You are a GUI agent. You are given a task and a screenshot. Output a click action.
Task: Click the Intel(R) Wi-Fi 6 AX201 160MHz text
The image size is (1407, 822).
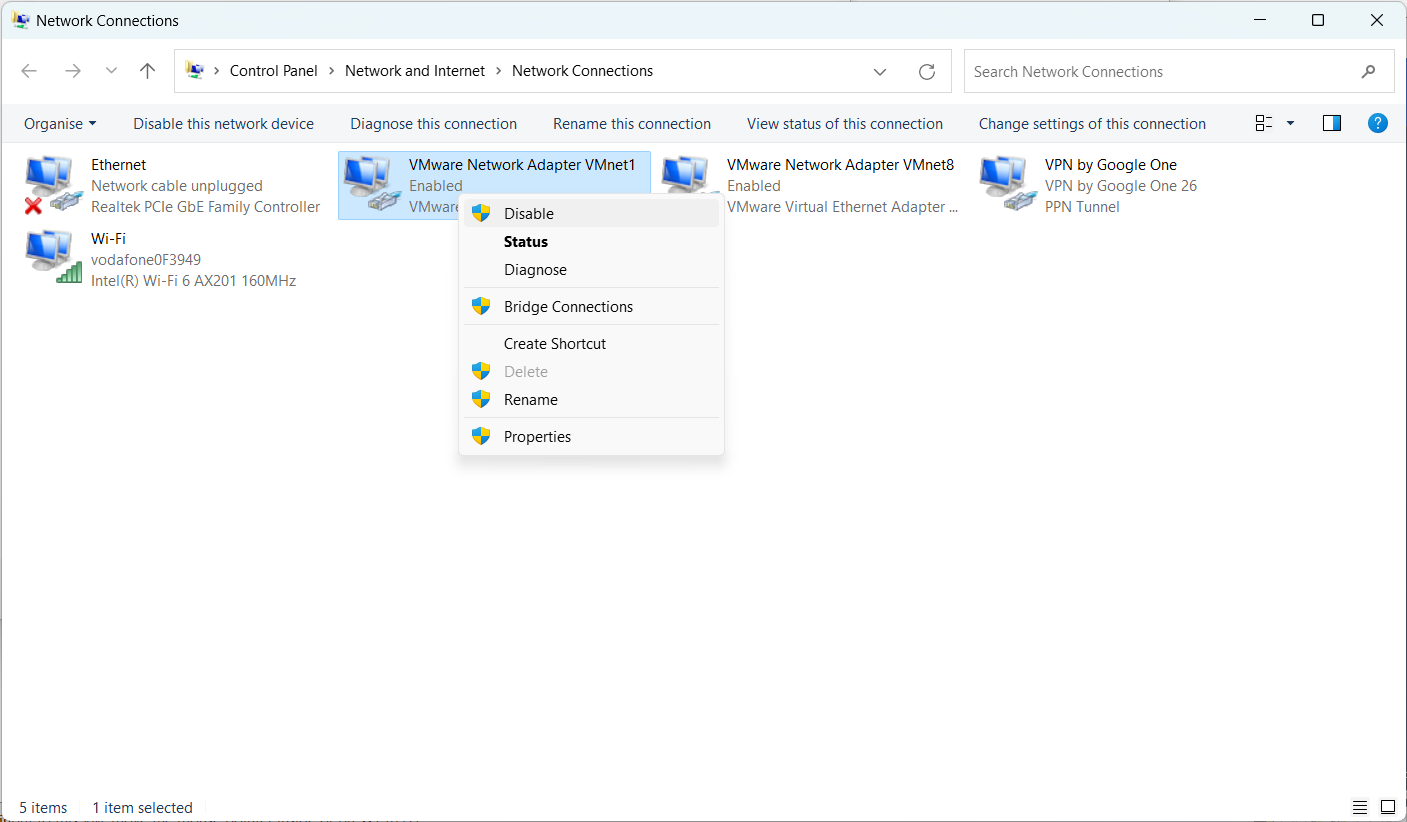pos(194,281)
